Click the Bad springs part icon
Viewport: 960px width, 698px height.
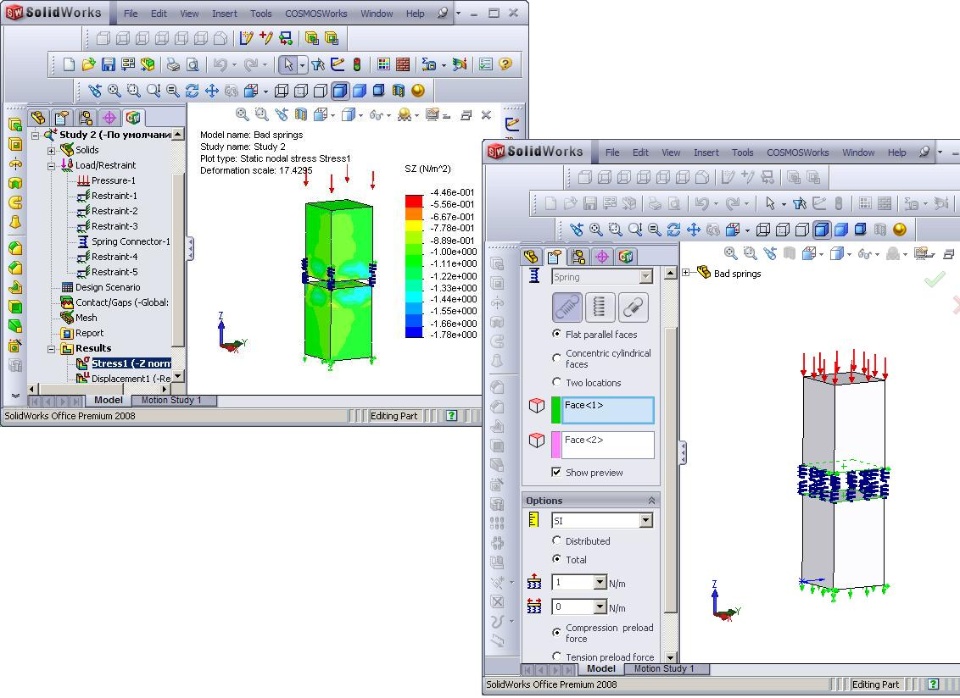pos(703,273)
